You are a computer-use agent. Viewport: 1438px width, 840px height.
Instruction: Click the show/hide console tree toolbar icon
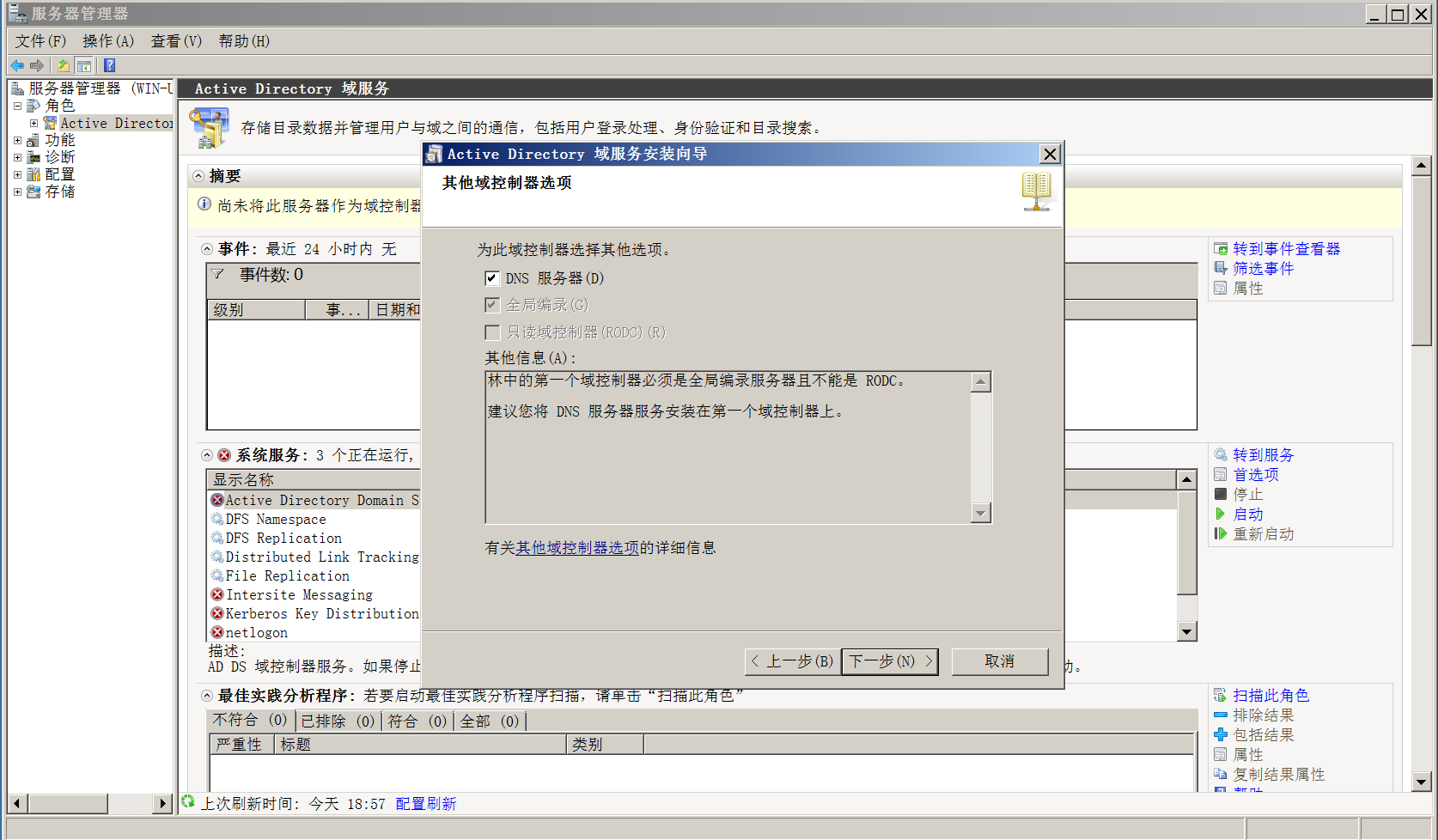pyautogui.click(x=84, y=65)
